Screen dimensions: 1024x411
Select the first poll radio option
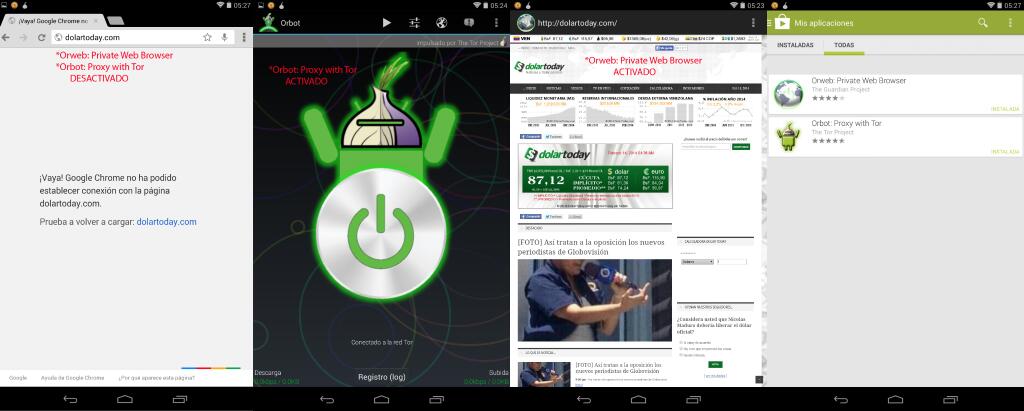(682, 342)
